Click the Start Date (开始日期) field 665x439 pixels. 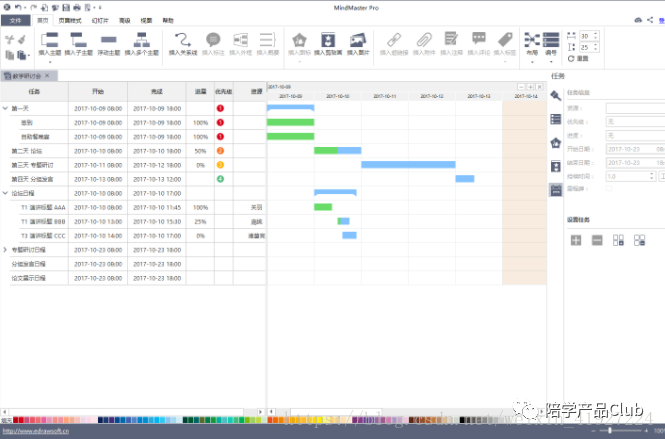635,149
